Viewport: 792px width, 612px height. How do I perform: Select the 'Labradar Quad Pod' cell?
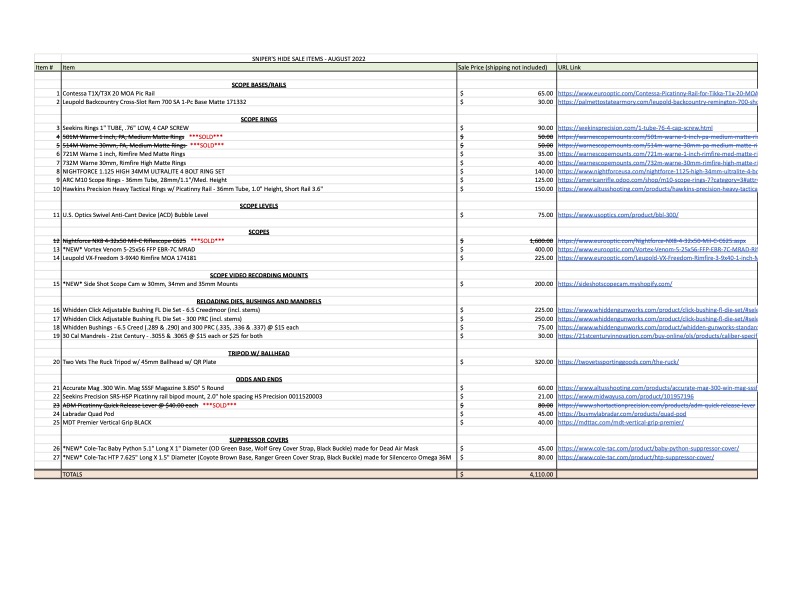[259, 414]
